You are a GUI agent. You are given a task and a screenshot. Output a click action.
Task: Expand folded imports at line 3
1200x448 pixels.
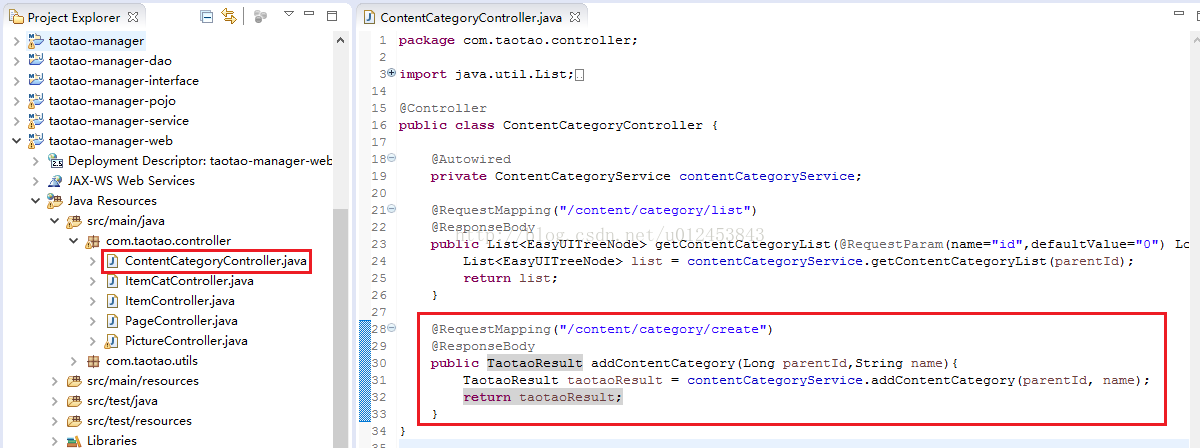(392, 74)
